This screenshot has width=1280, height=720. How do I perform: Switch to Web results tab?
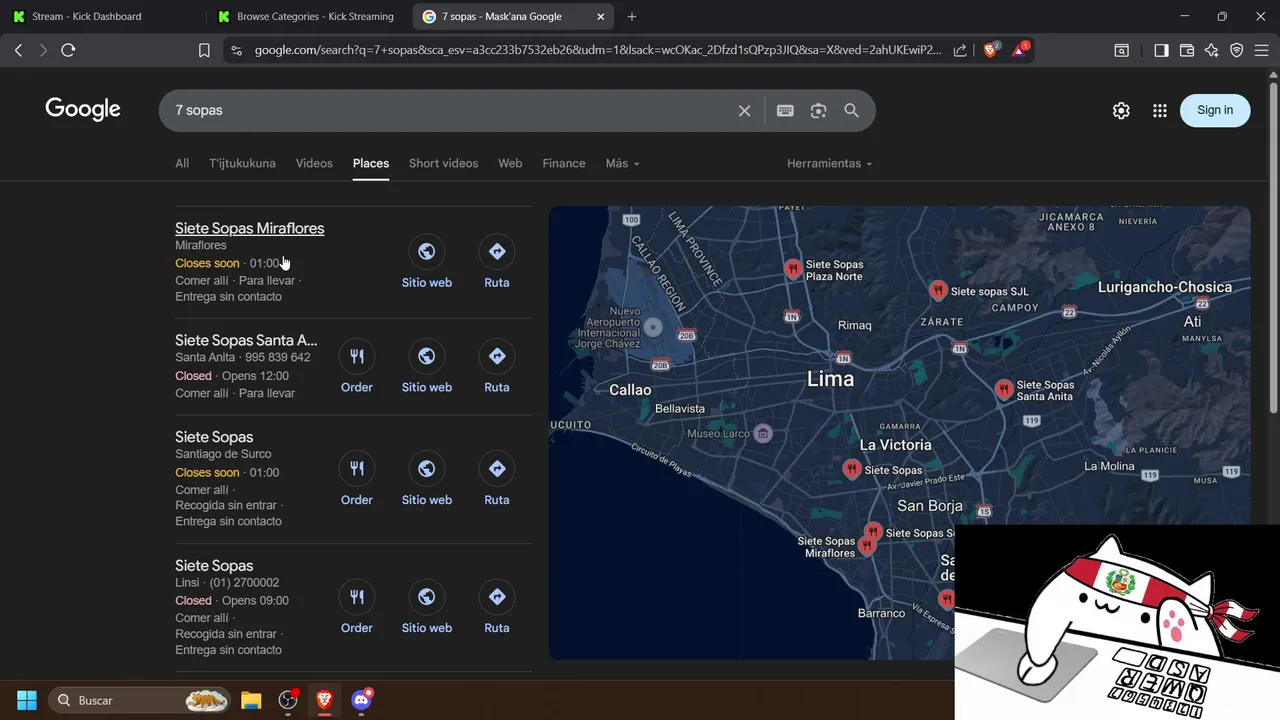510,163
